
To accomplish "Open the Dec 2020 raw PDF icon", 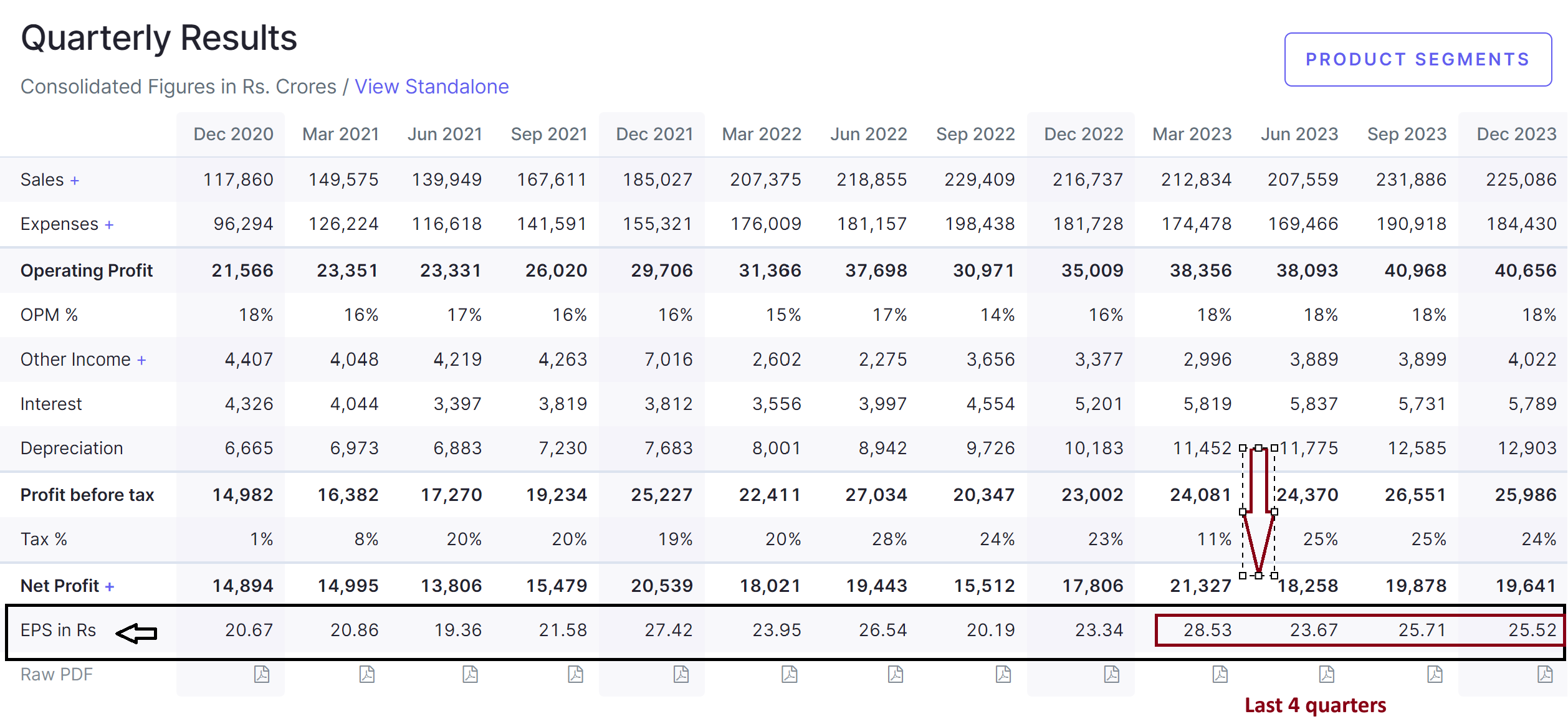I will click(x=262, y=674).
